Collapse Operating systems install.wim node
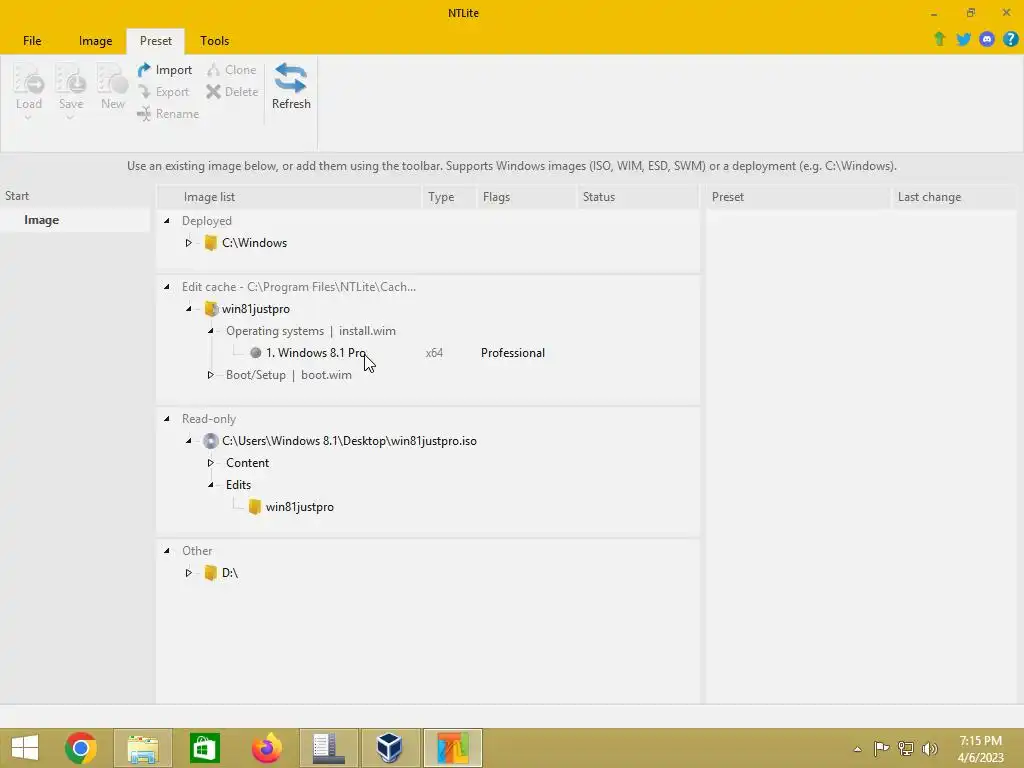The height and width of the screenshot is (768, 1024). pos(210,331)
